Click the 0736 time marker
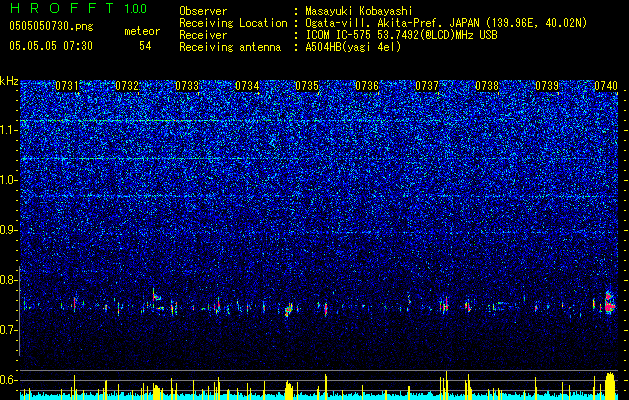 (x=367, y=86)
